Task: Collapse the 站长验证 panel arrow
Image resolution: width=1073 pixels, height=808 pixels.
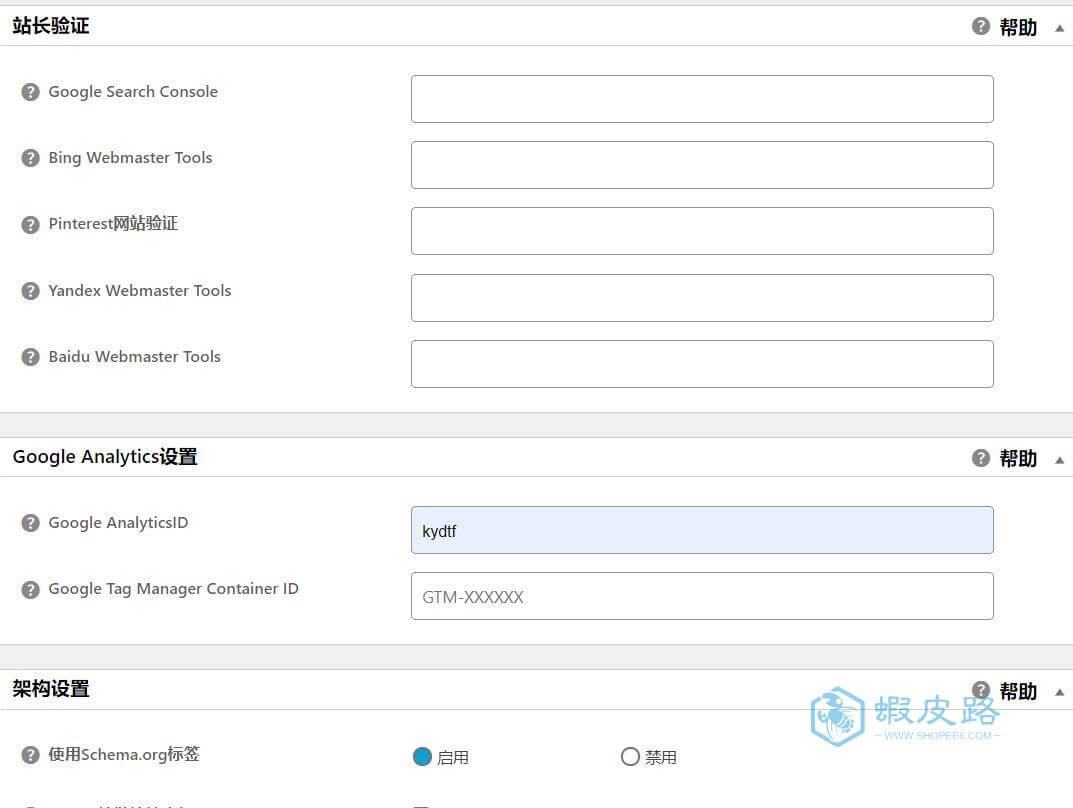Action: coord(1059,28)
